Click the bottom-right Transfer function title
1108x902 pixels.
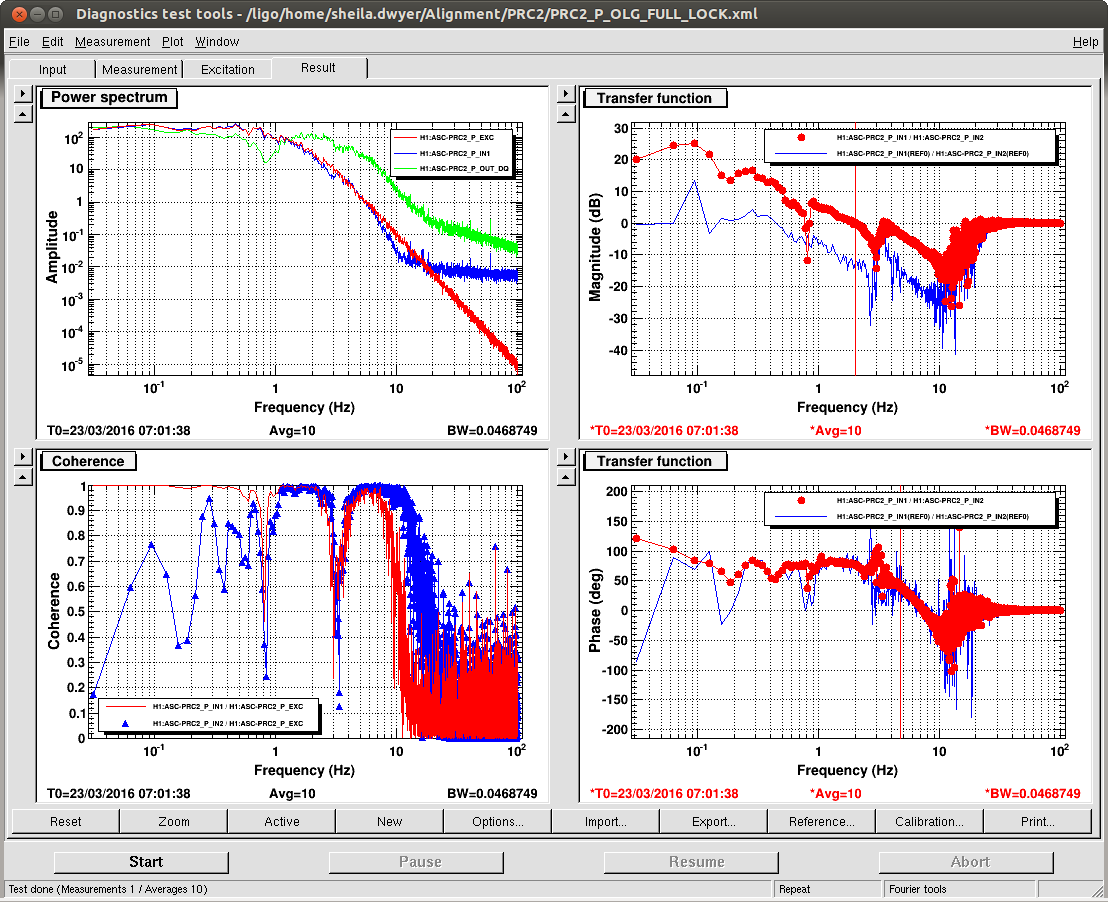(654, 461)
